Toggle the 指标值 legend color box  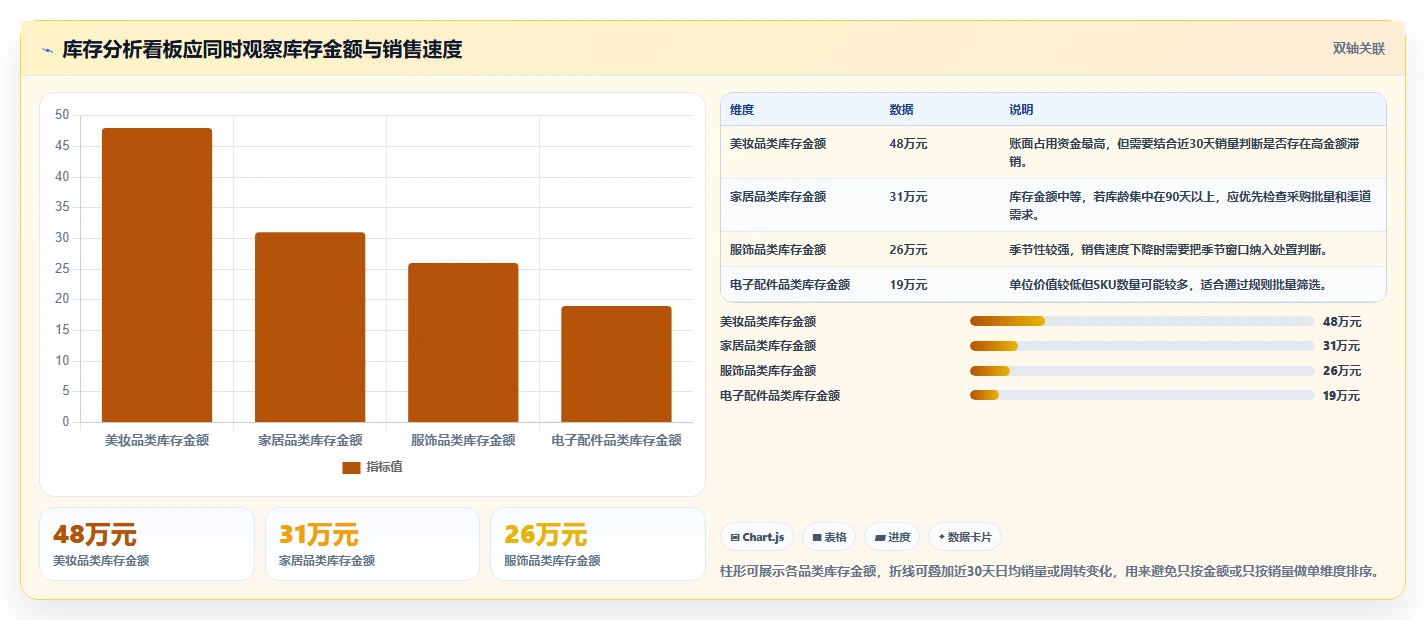[x=351, y=467]
